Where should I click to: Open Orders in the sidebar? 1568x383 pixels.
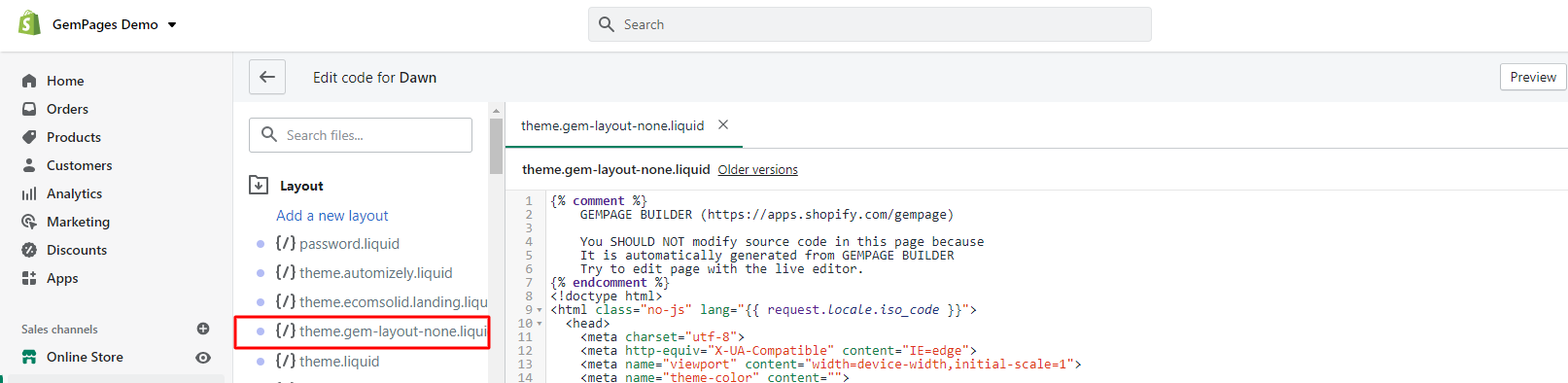pos(67,109)
